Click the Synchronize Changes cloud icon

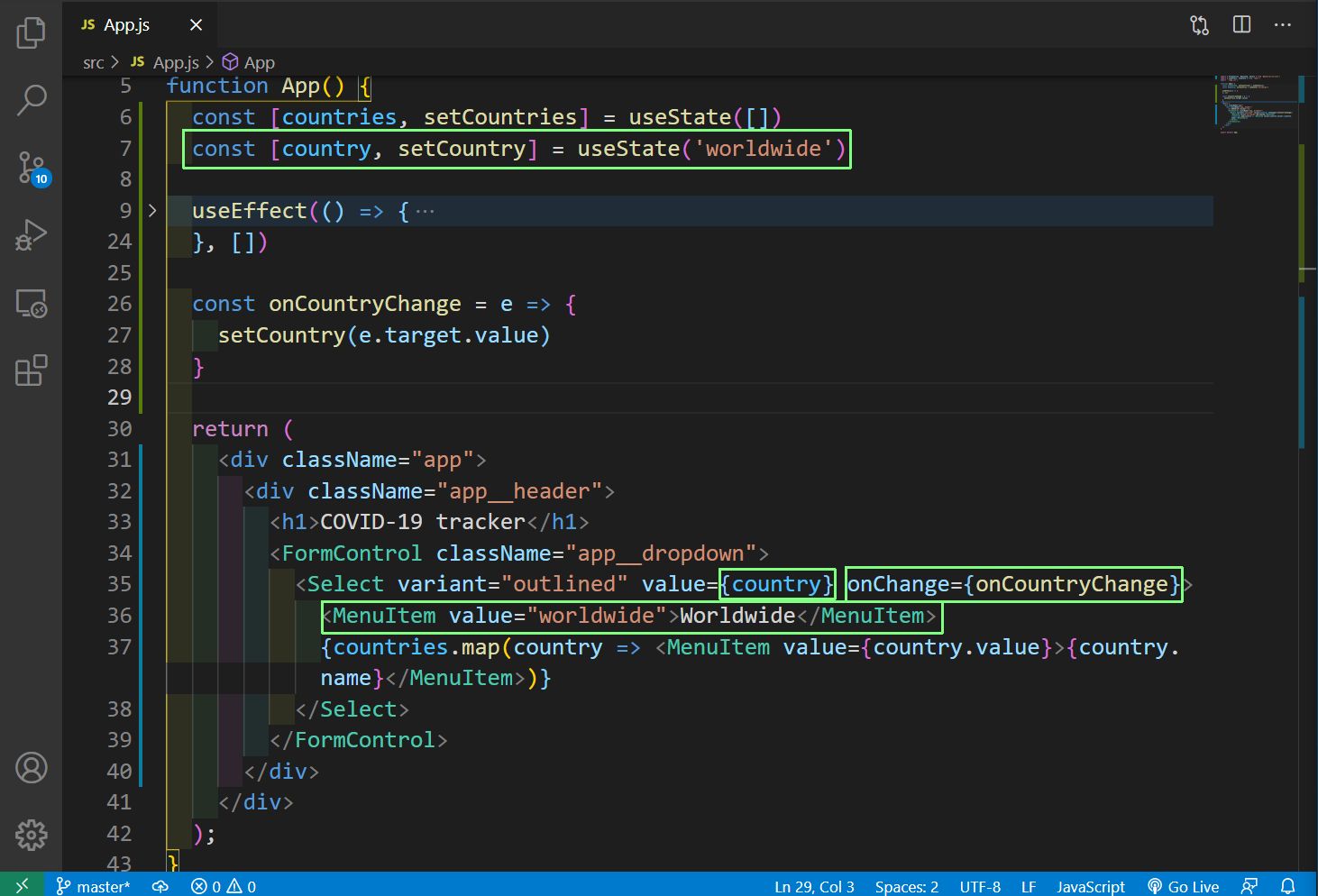pos(160,886)
